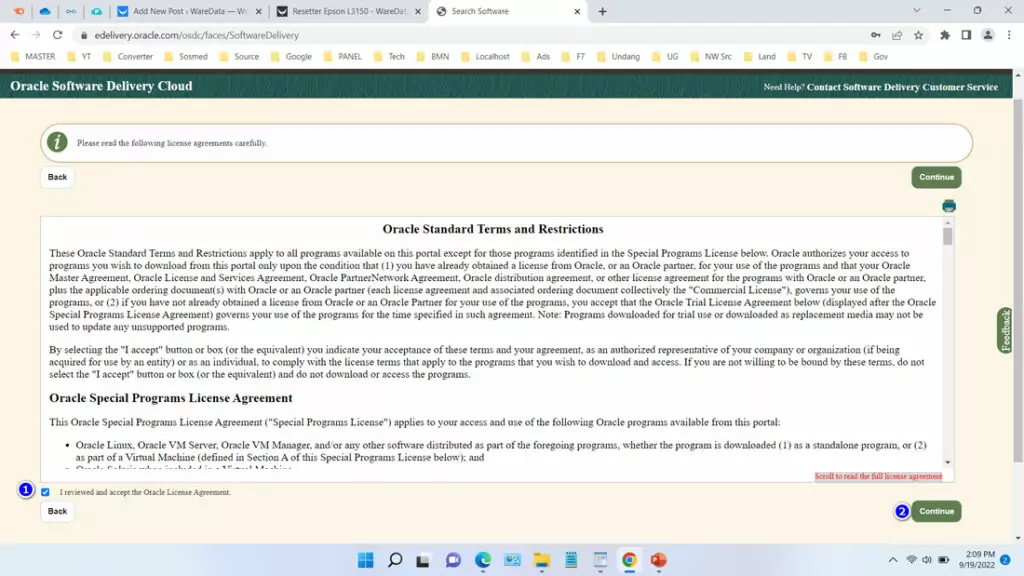Viewport: 1024px width, 576px height.
Task: Open Contact Software Delivery Customer Service link
Action: click(x=902, y=87)
